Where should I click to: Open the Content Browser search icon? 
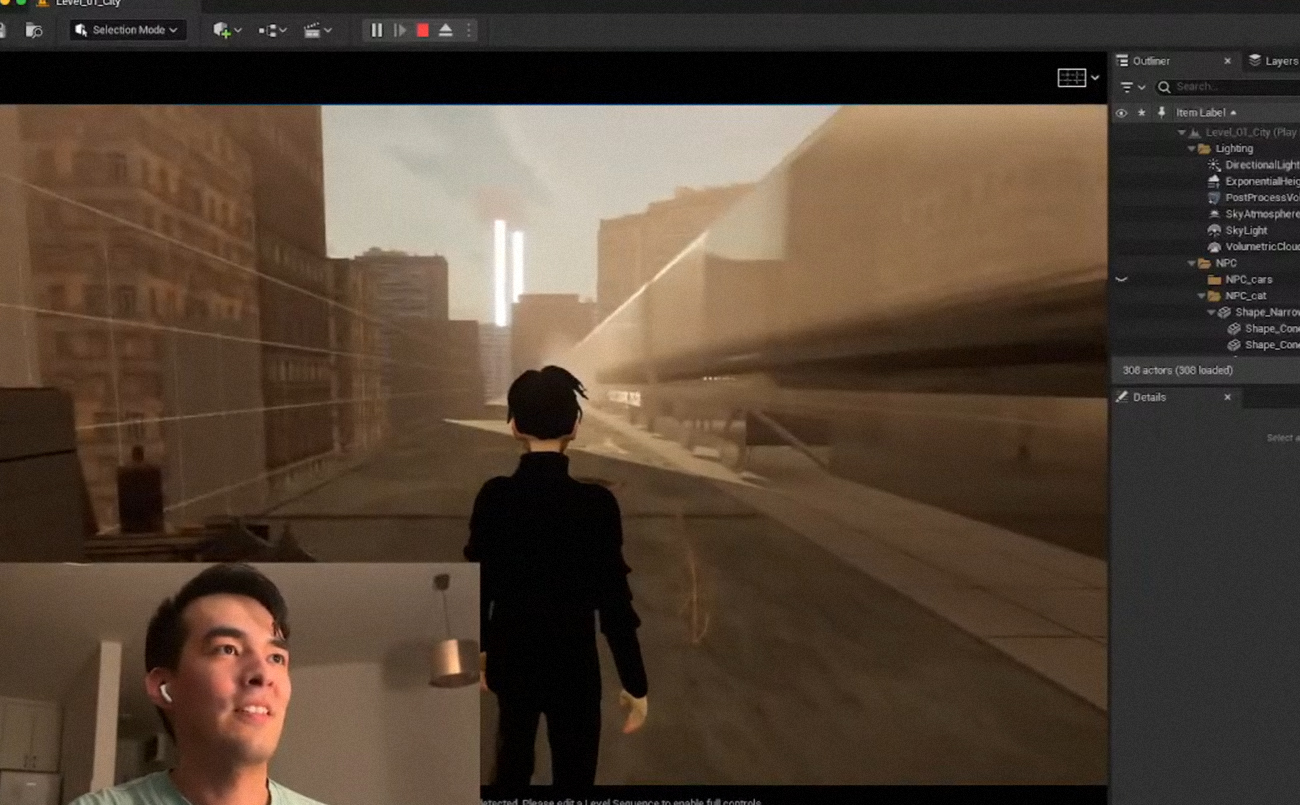[x=34, y=30]
